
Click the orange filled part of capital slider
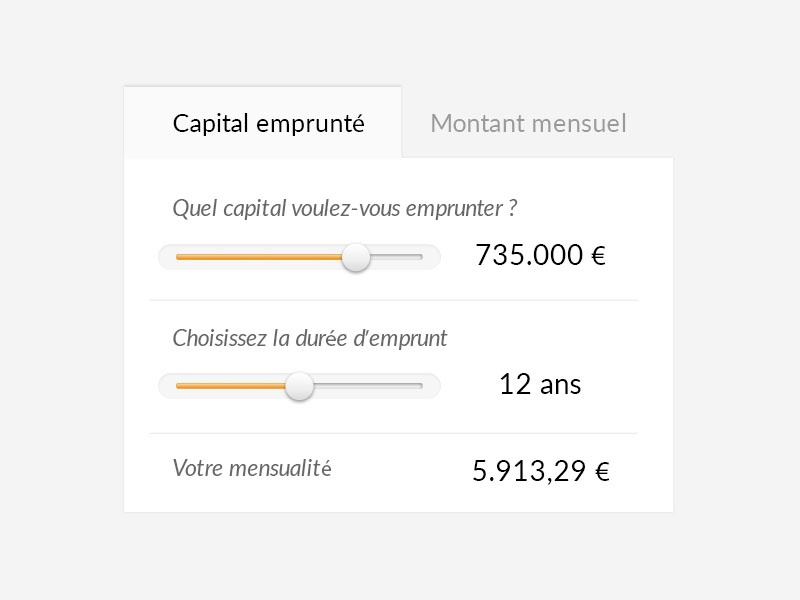pos(258,257)
